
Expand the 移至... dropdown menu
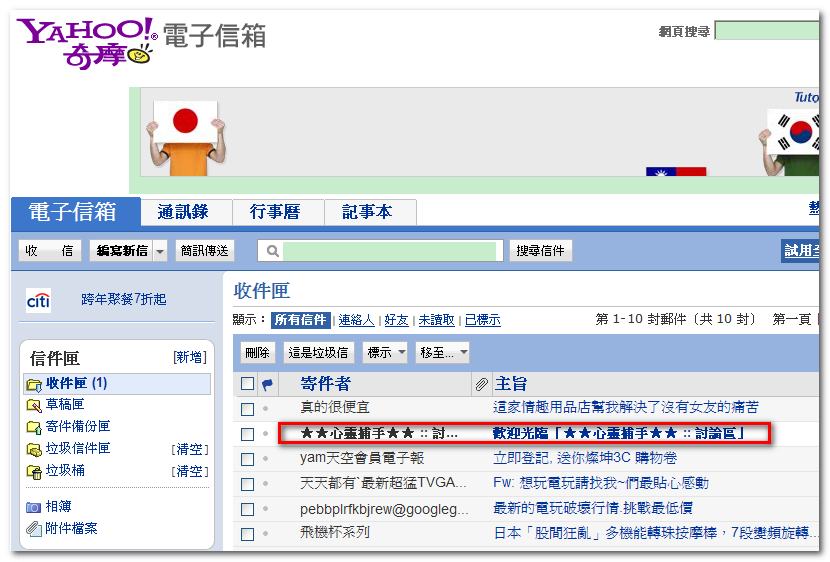tap(443, 353)
